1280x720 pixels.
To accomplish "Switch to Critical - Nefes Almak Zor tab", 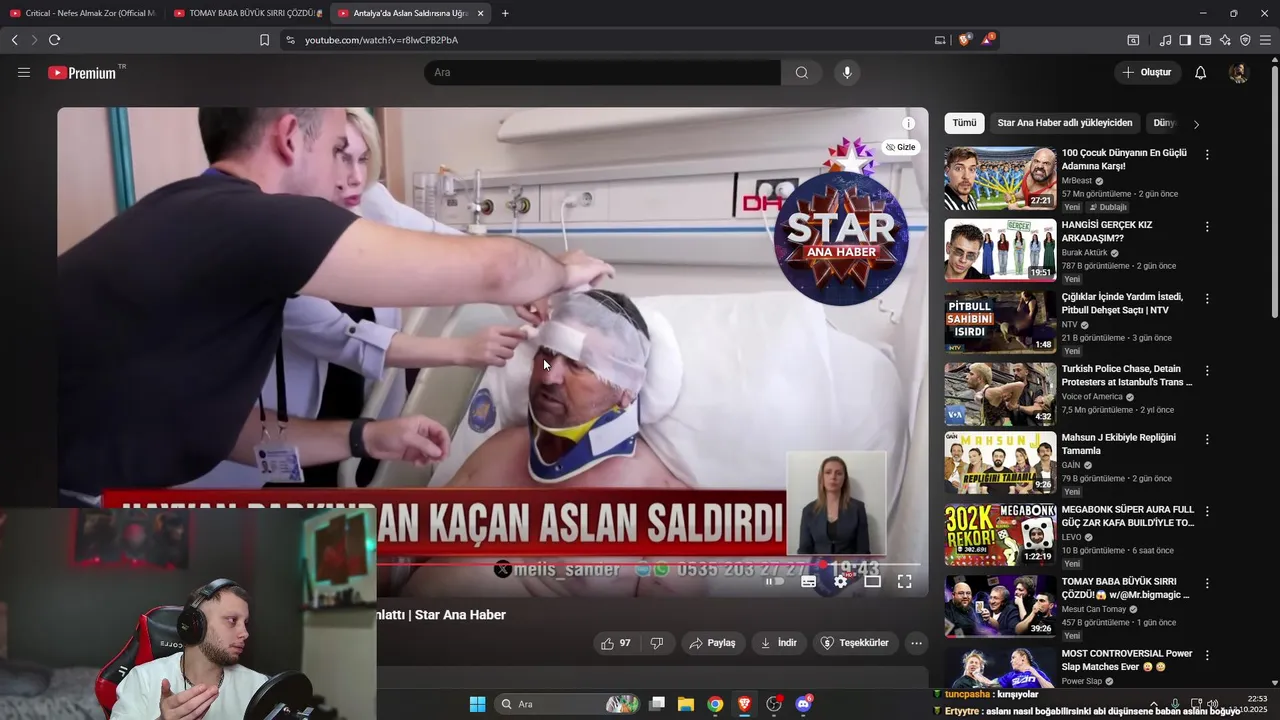I will (x=82, y=13).
